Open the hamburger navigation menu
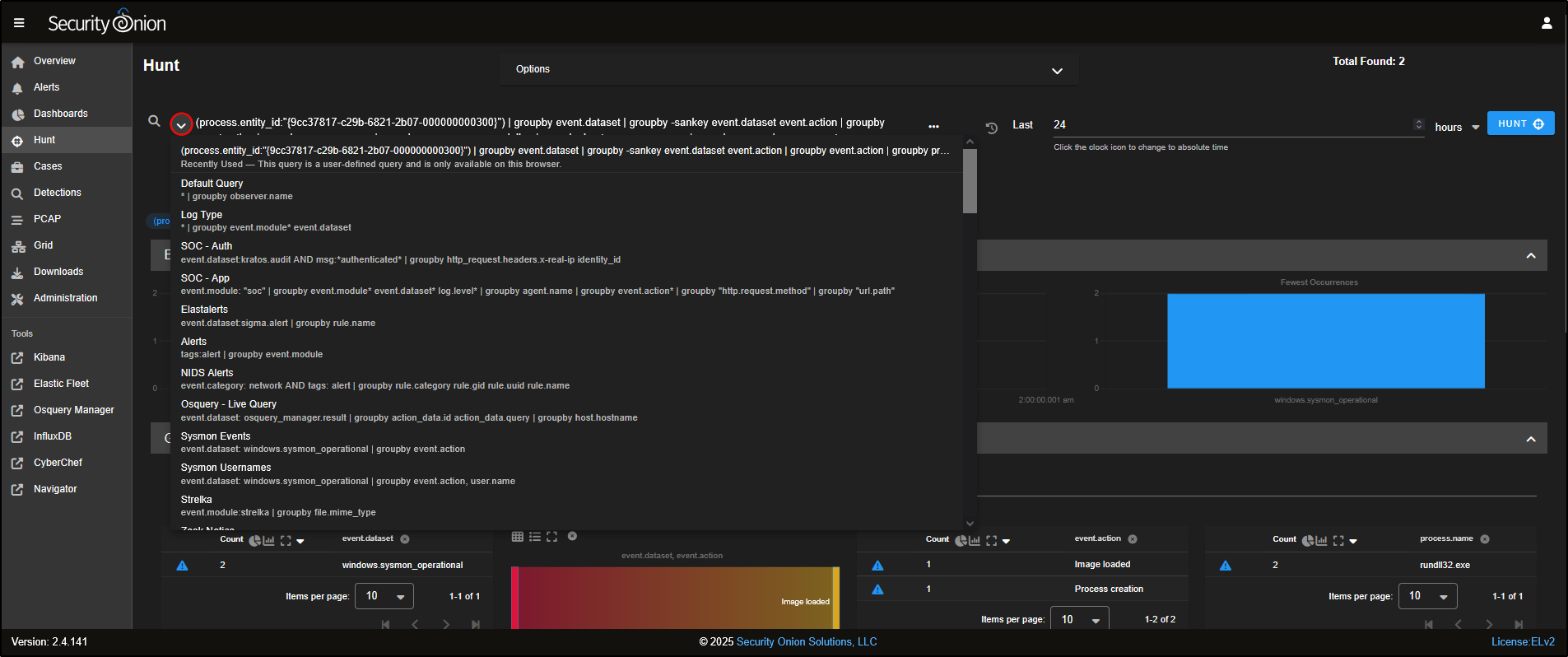1568x657 pixels. click(19, 23)
